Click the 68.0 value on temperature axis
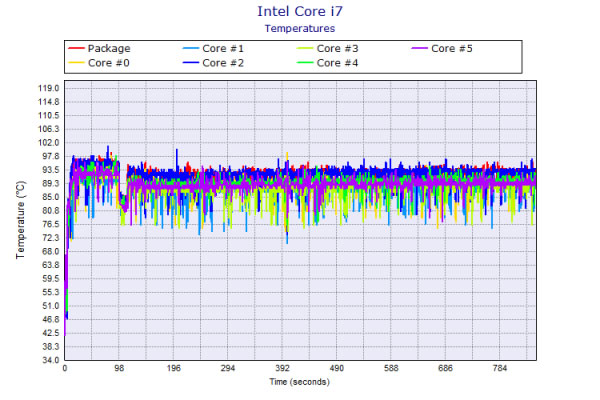This screenshot has width=600, height=400. point(50,251)
